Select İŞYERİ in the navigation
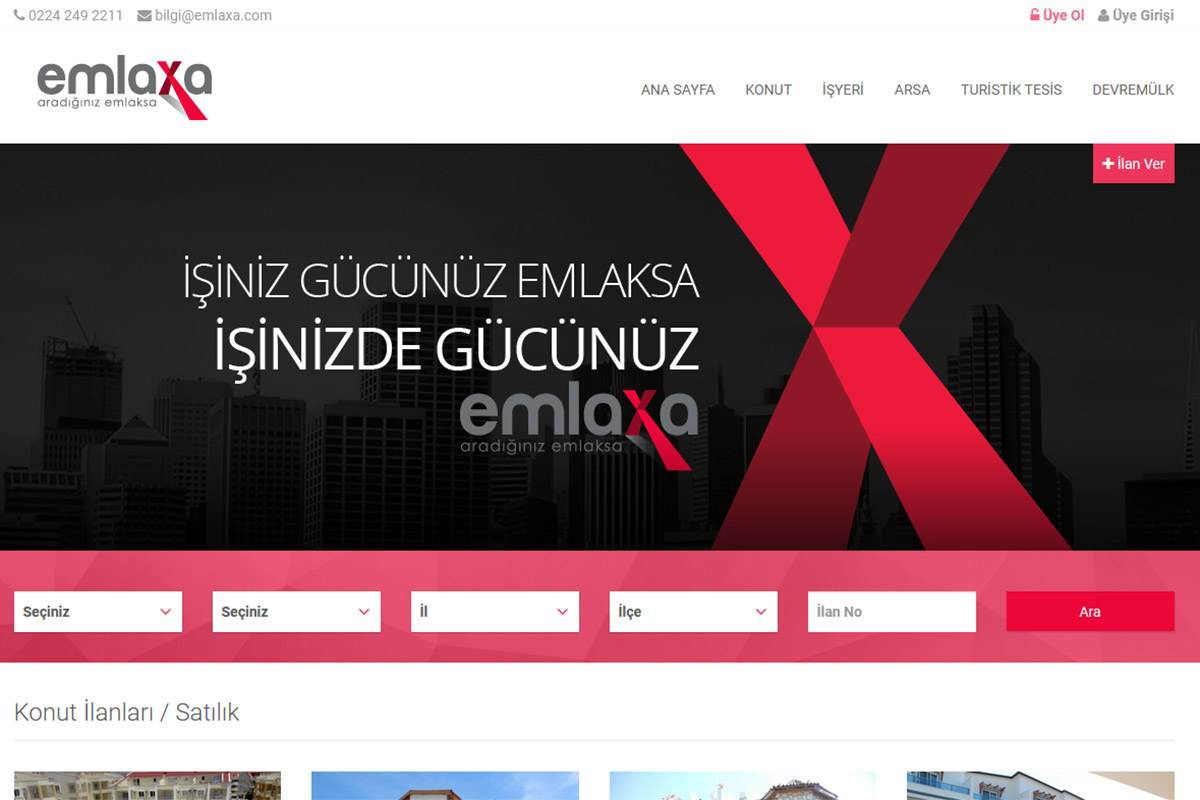This screenshot has height=800, width=1200. [x=842, y=90]
